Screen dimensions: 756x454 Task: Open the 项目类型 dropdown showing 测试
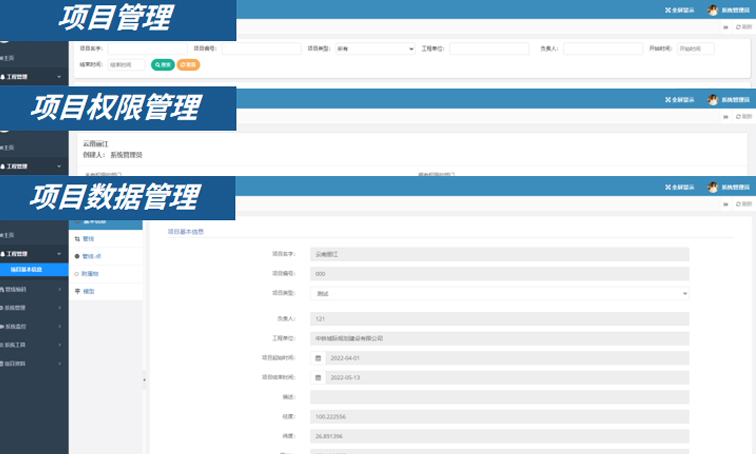tap(500, 294)
